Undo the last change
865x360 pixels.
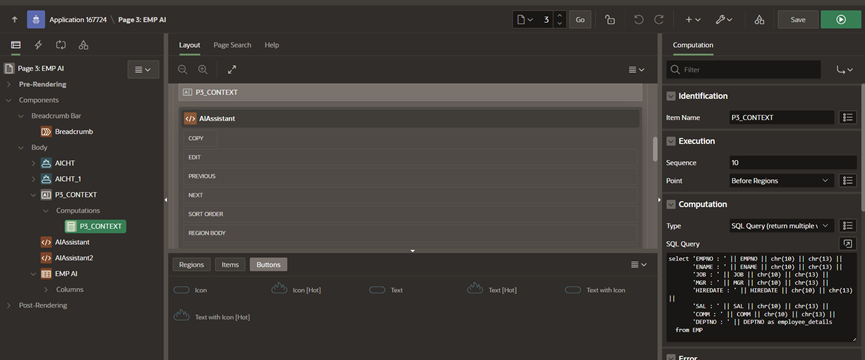tap(638, 19)
